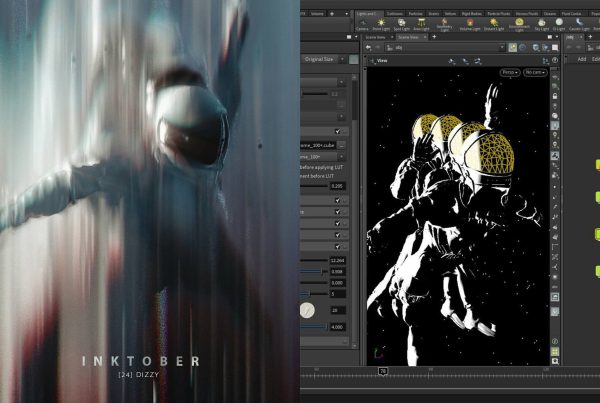Click slider beside the 4.000 value
The height and width of the screenshot is (403, 600).
314,326
